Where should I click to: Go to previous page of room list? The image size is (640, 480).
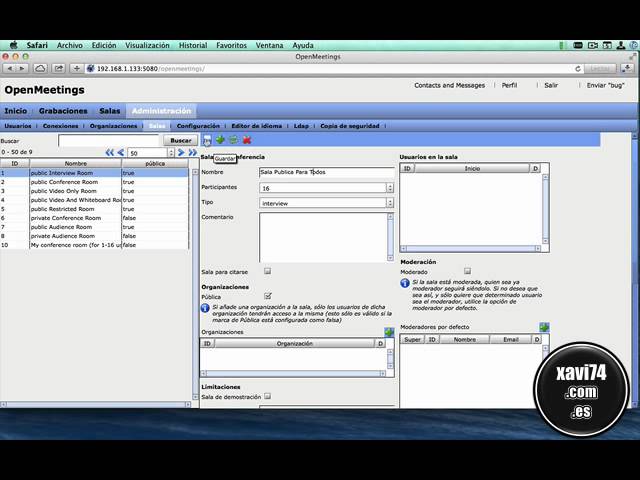coord(121,153)
